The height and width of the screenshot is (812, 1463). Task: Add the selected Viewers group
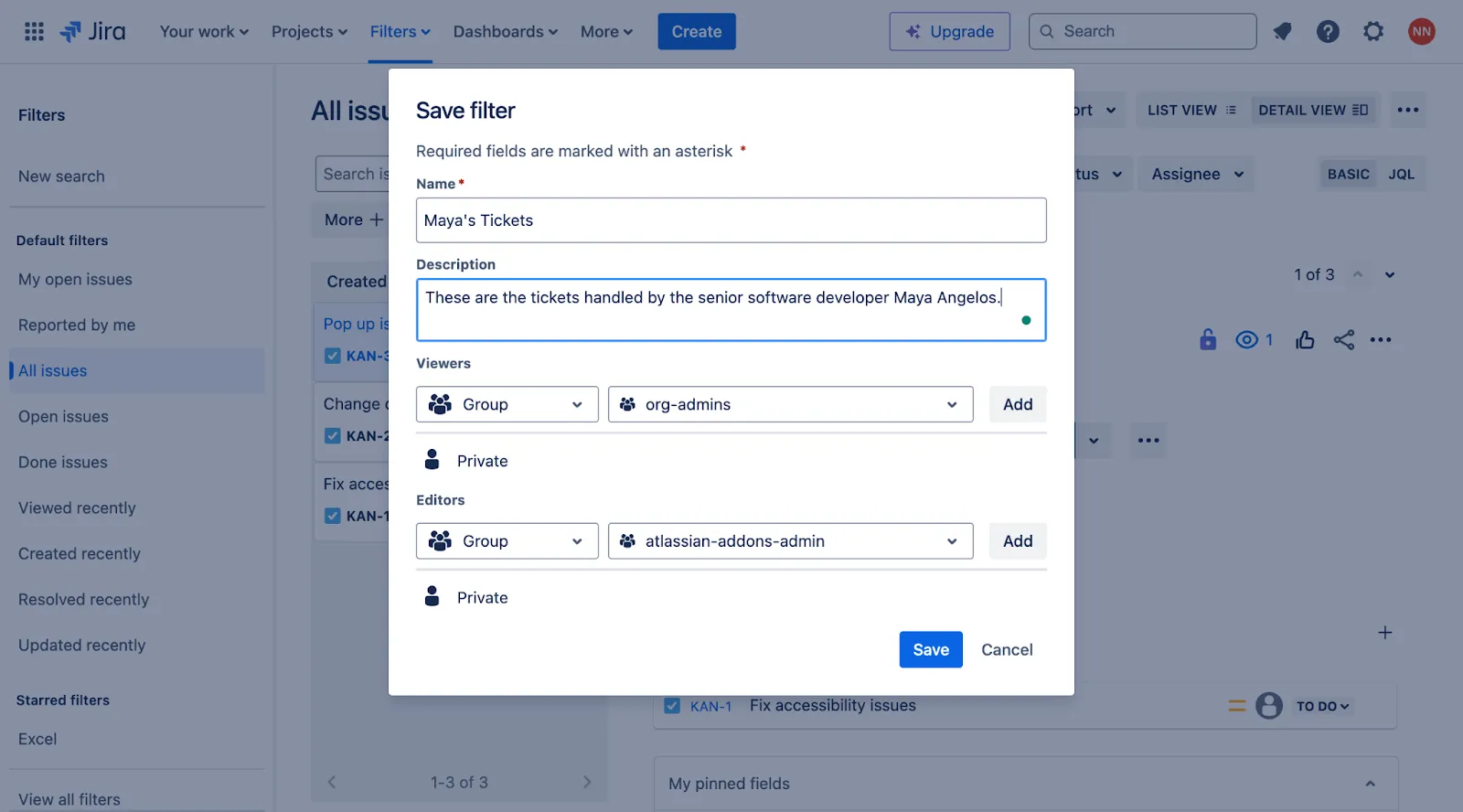pos(1018,404)
